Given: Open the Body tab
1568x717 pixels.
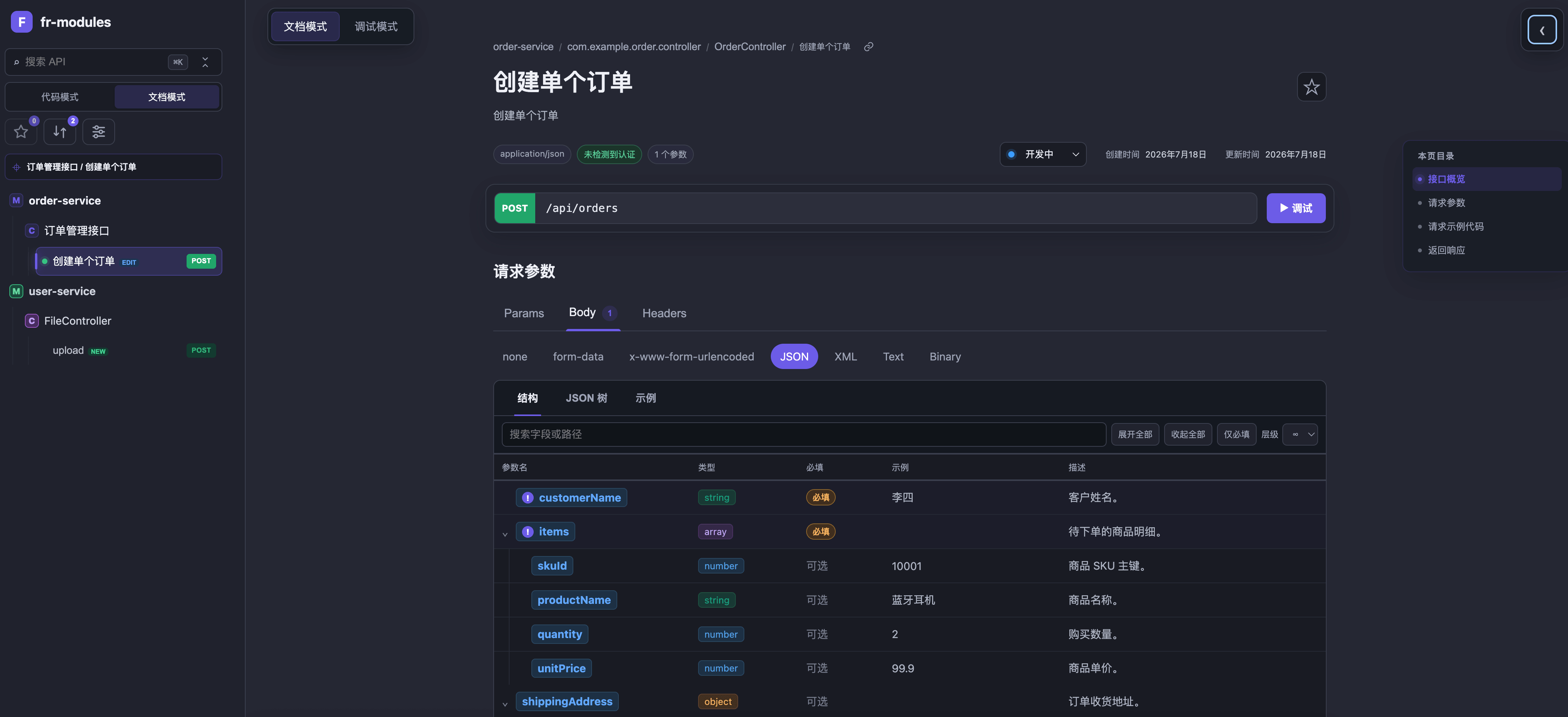Looking at the screenshot, I should coord(593,313).
